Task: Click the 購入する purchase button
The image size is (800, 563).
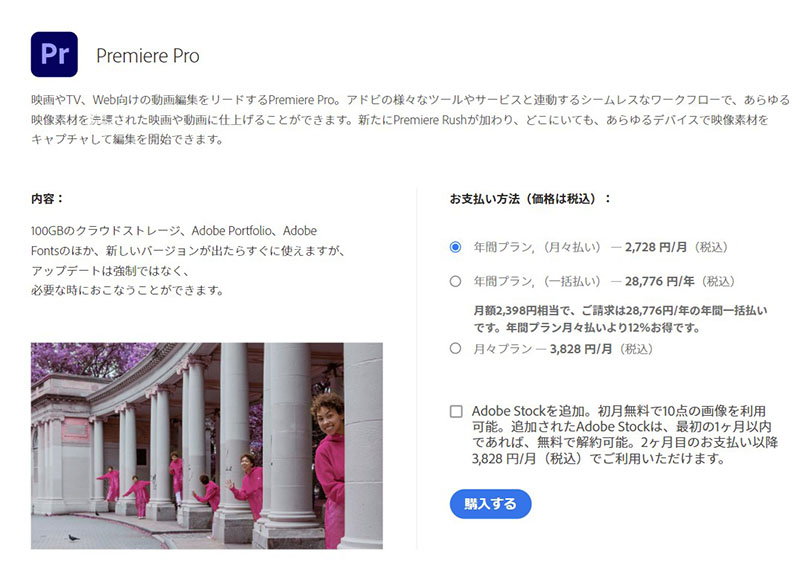Action: [x=490, y=504]
